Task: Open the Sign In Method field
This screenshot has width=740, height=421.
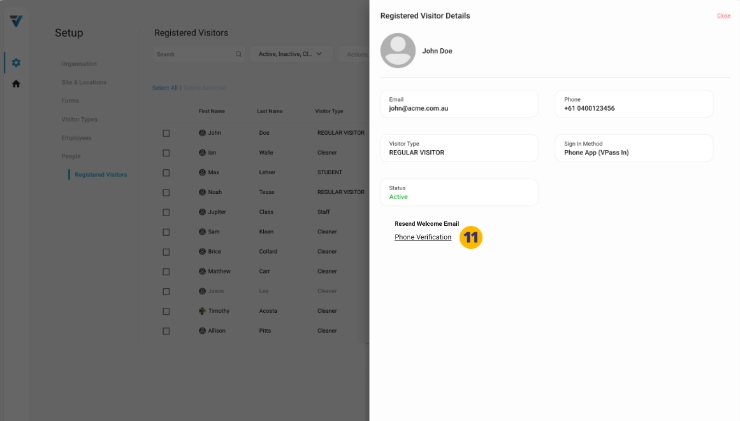Action: coord(634,148)
